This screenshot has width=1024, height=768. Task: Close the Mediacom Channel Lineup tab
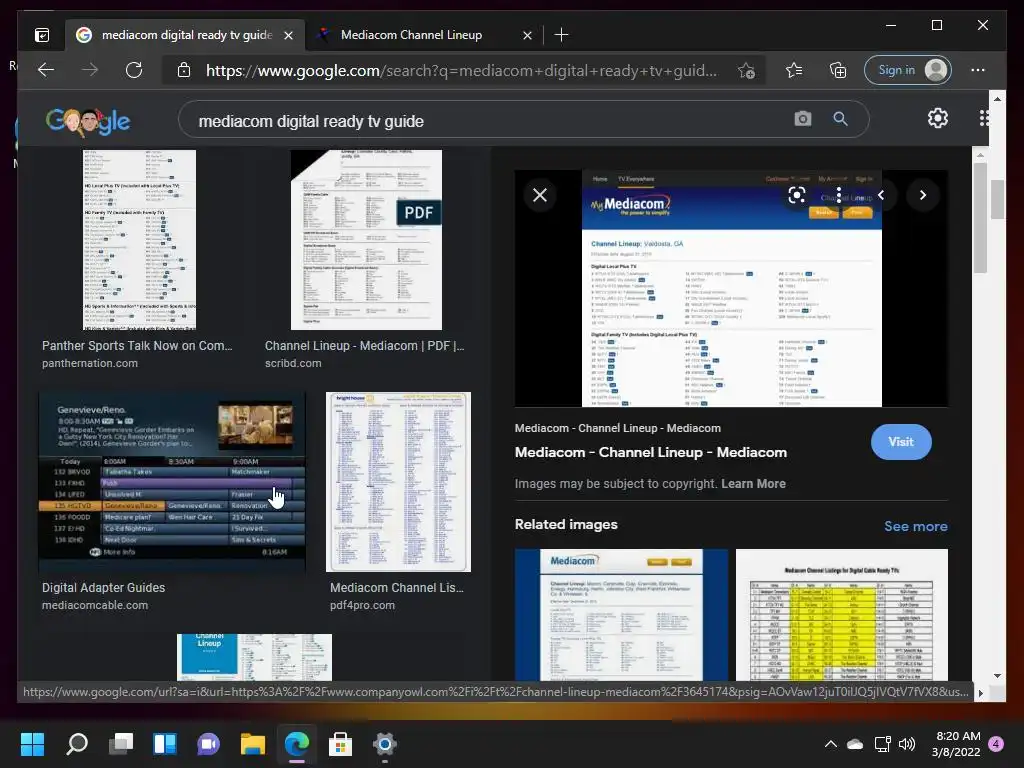tap(528, 35)
